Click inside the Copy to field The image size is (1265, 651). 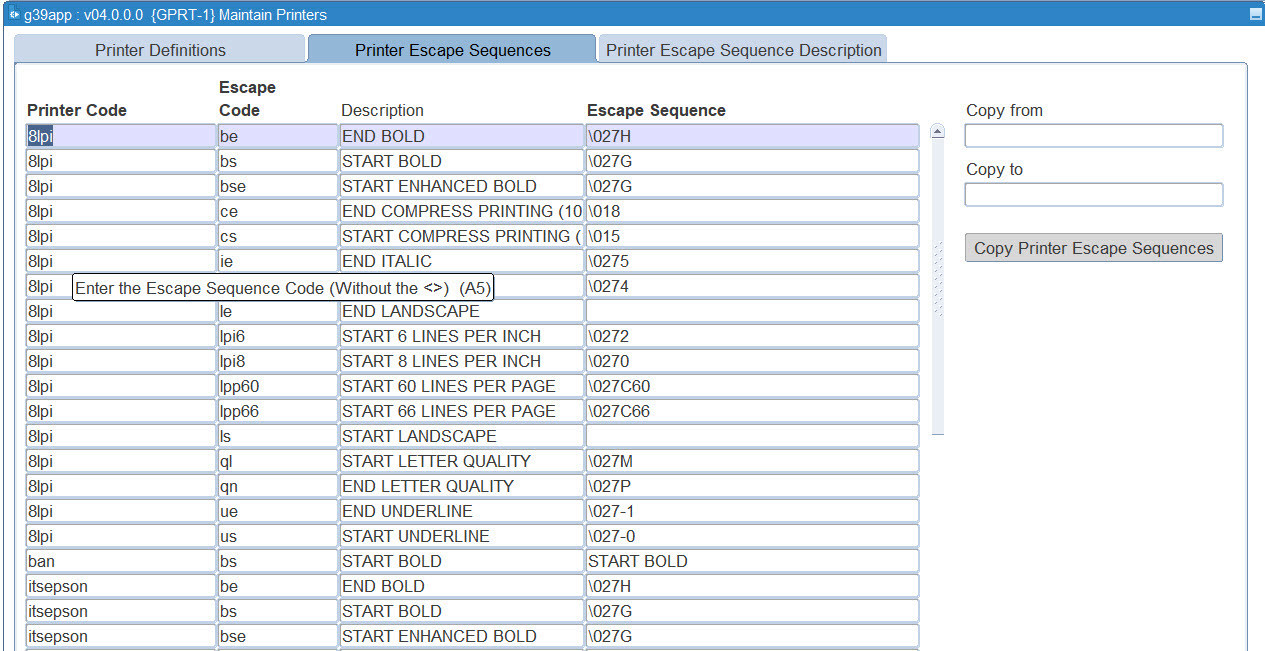point(1093,194)
